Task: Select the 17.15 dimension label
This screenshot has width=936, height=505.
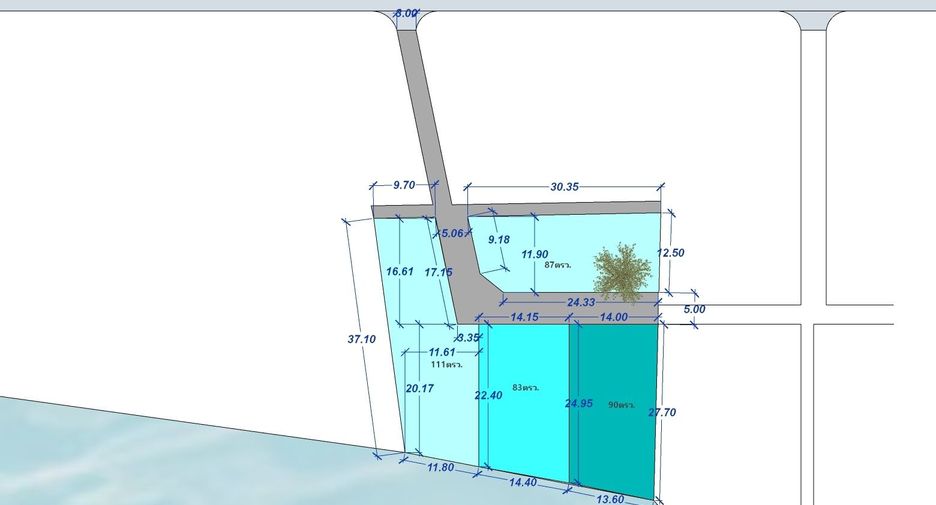Action: pos(438,272)
